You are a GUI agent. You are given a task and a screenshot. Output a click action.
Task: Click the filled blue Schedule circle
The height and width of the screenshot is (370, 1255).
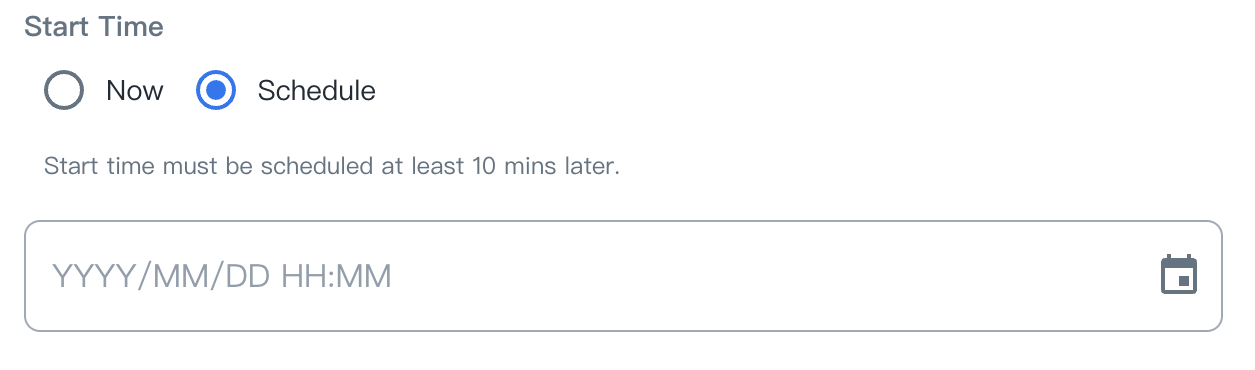[215, 91]
